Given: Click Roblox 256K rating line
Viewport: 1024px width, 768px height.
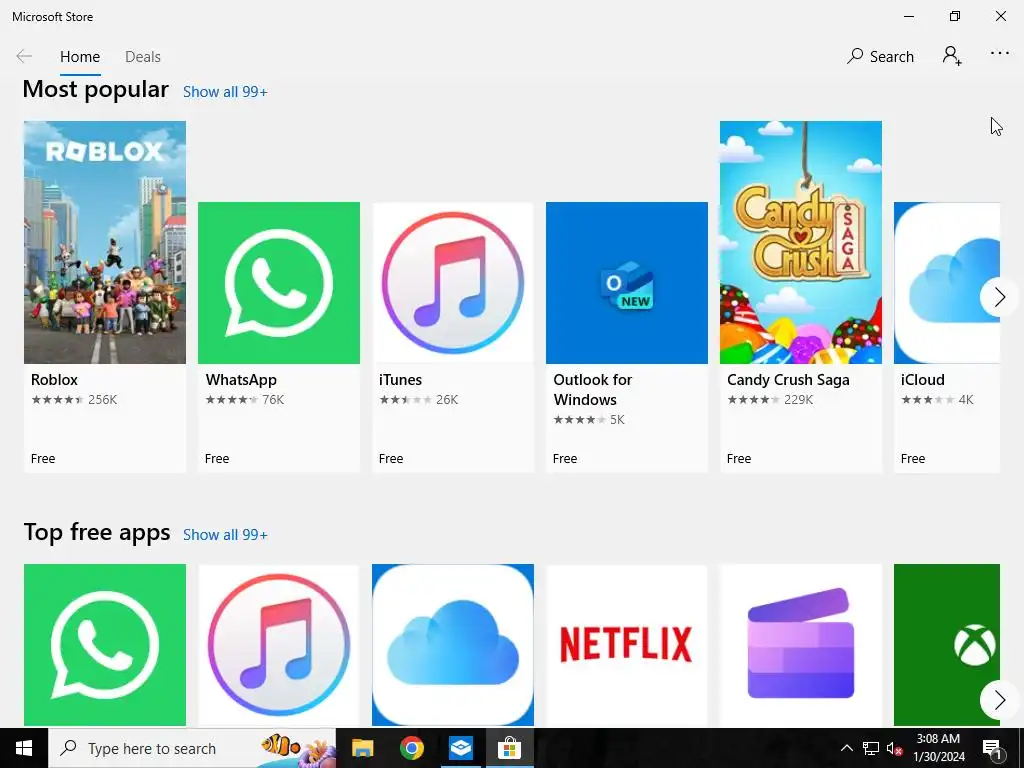Looking at the screenshot, I should 74,400.
